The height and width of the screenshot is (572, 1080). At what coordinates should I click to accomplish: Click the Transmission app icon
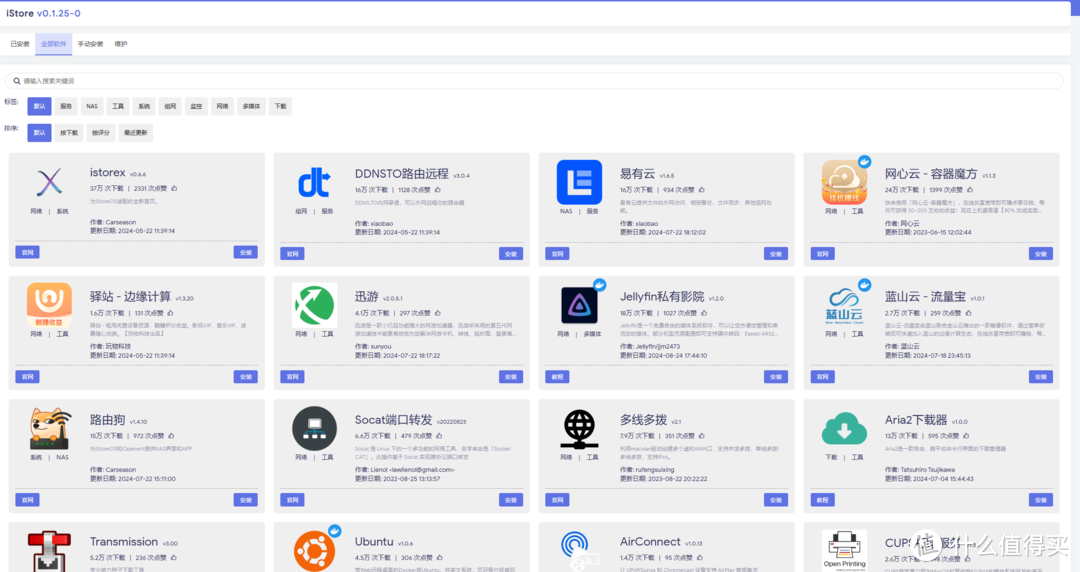[x=49, y=551]
